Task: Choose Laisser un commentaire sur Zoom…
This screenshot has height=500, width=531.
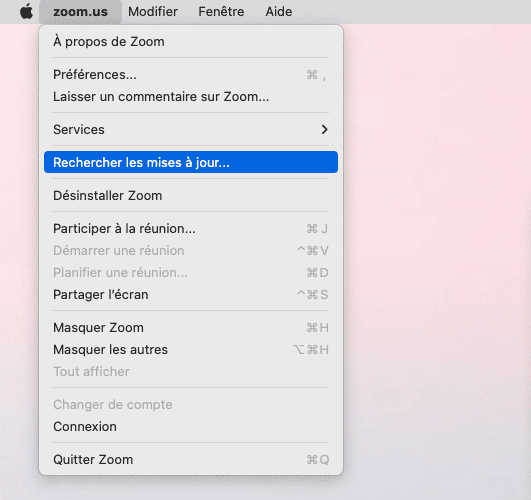Action: pyautogui.click(x=191, y=97)
